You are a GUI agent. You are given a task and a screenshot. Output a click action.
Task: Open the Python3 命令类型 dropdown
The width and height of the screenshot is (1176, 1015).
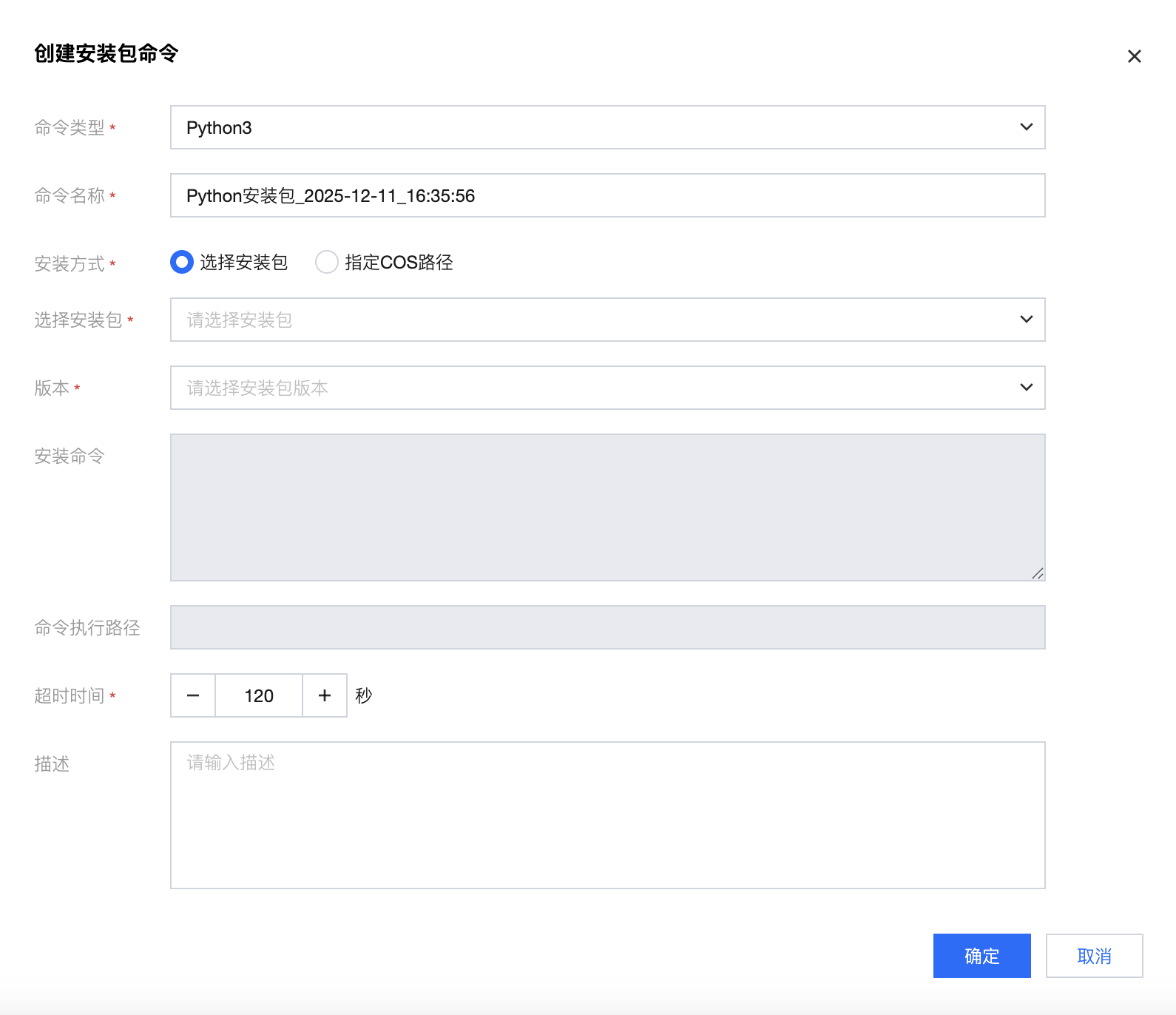(592, 127)
